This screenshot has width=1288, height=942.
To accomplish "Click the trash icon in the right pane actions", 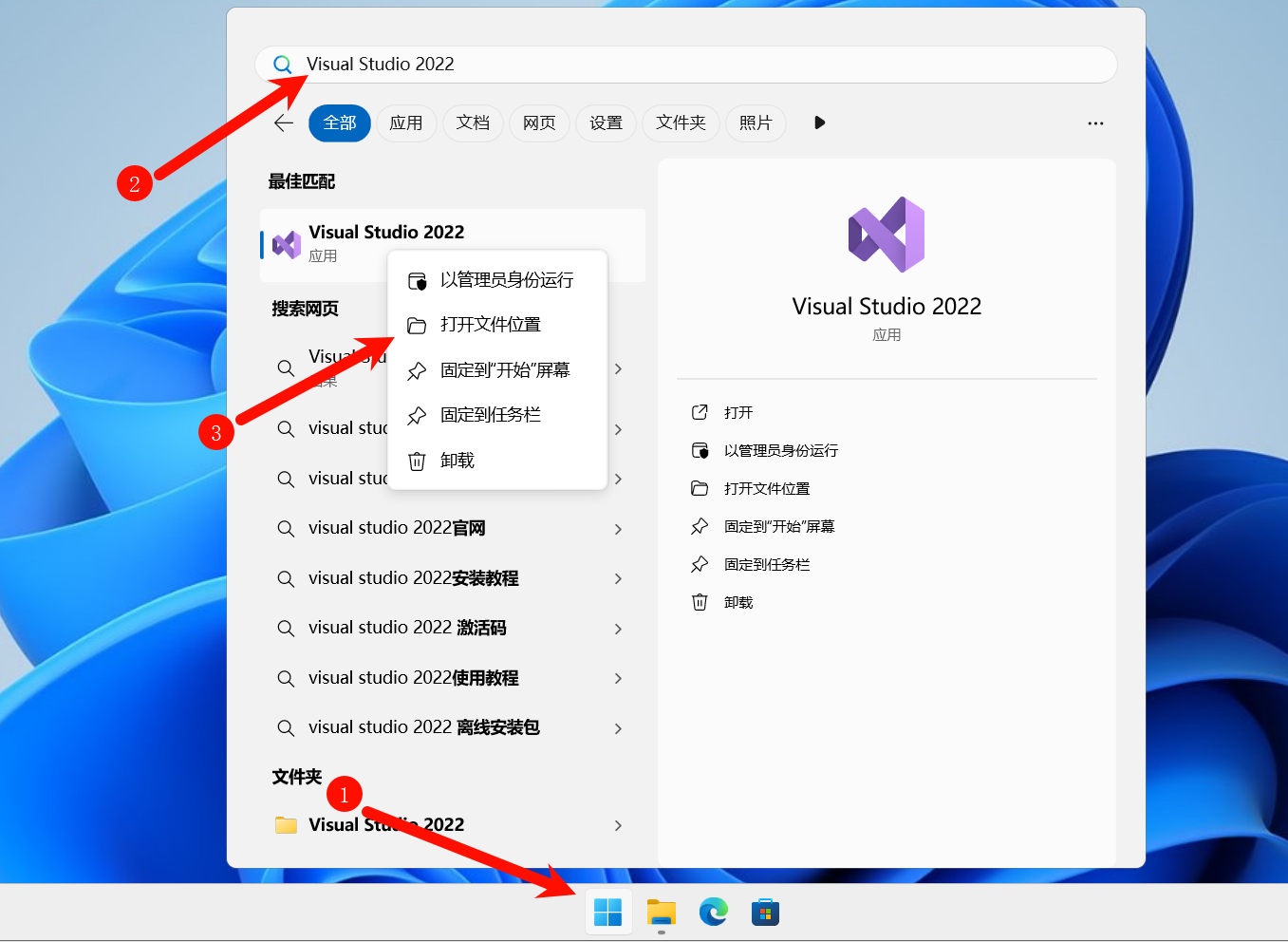I will 700,602.
